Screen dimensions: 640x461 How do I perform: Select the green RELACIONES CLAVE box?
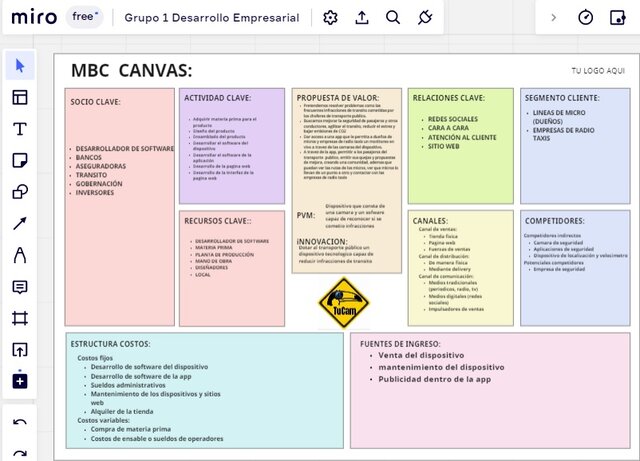point(460,146)
